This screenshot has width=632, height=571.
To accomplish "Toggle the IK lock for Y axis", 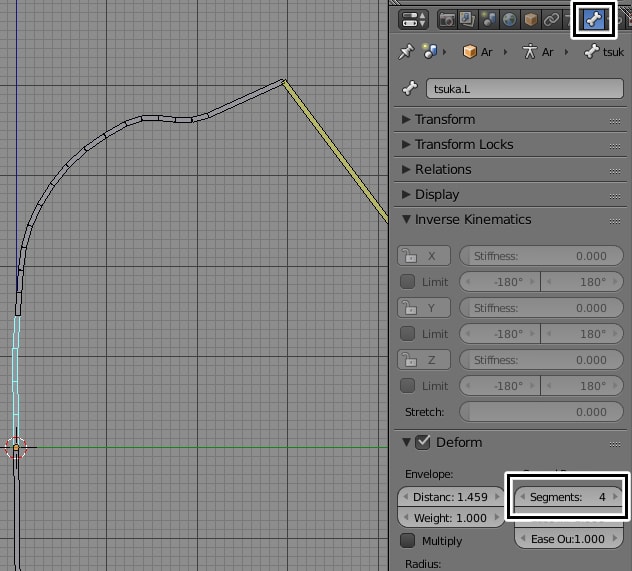I will click(424, 308).
